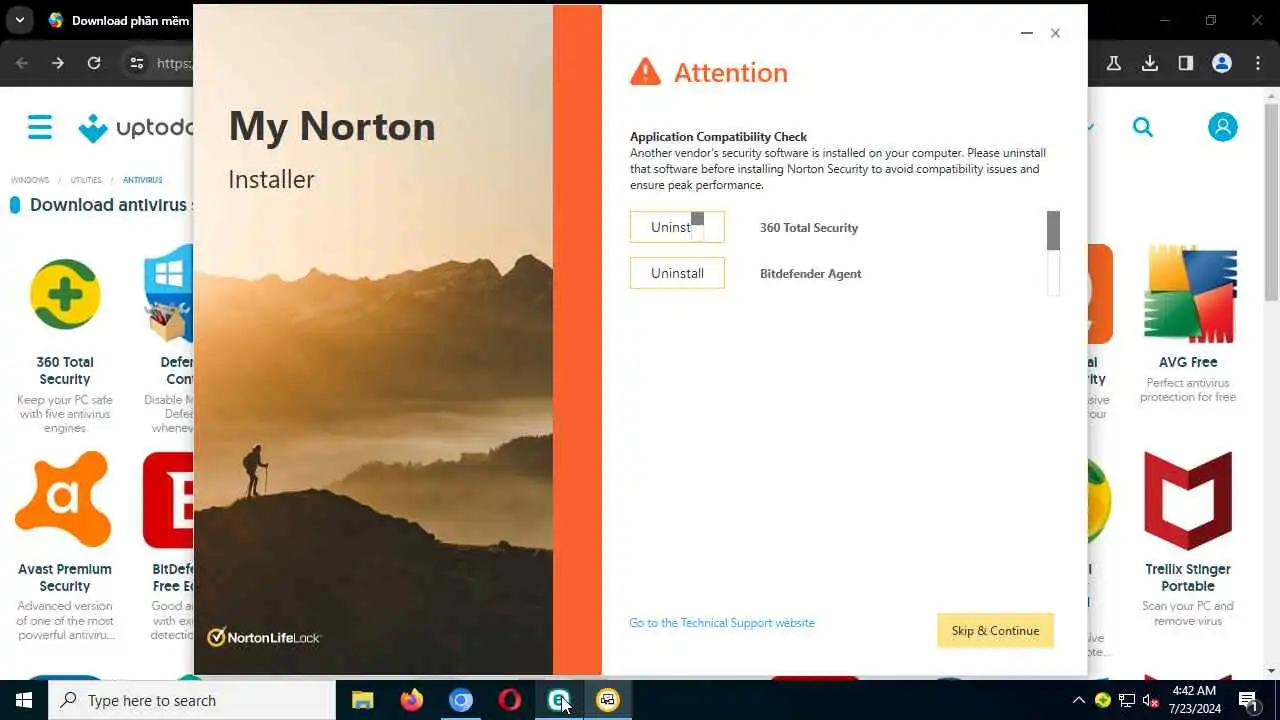
Task: Click the software list scrollbar in Norton installer
Action: (1053, 252)
